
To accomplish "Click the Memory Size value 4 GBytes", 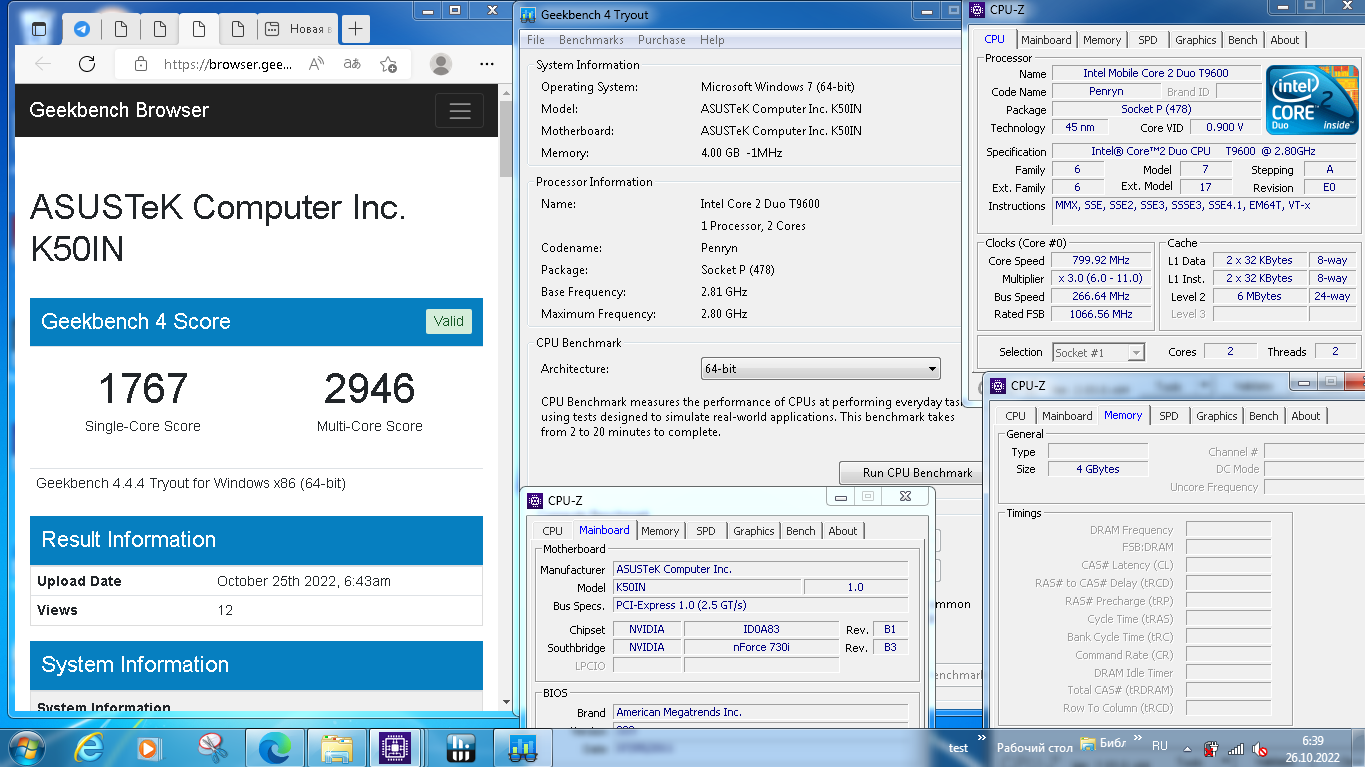I will 1097,469.
